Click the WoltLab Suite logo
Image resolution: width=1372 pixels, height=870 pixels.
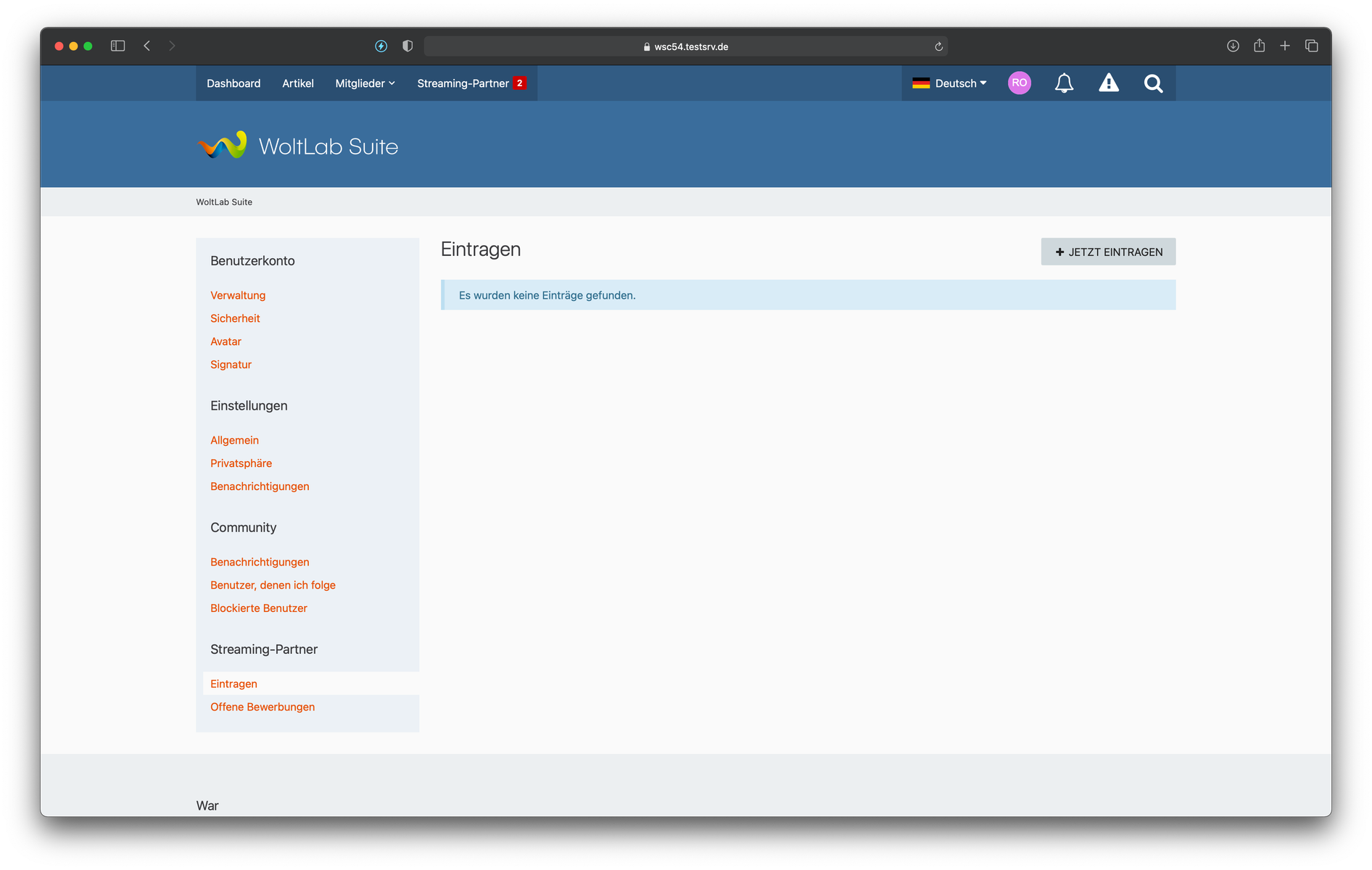(297, 146)
